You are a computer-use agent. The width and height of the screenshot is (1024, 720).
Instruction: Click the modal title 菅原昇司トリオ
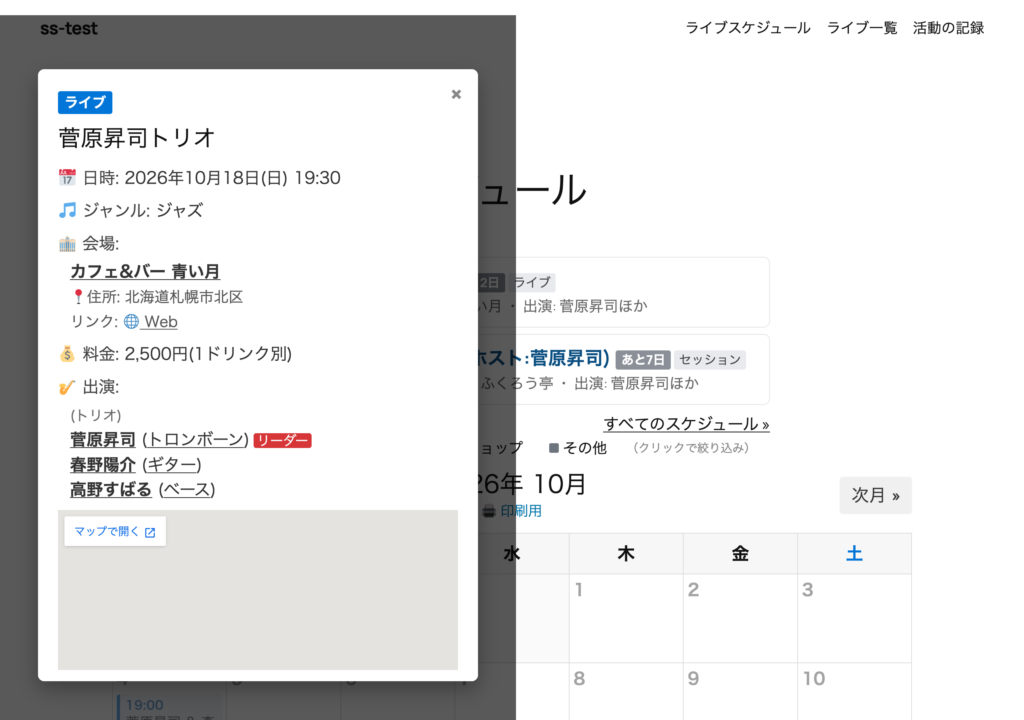(136, 138)
